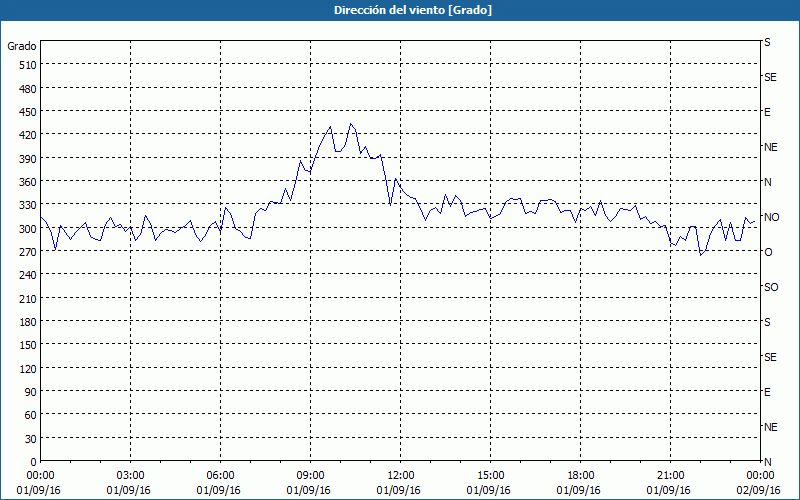This screenshot has height=500, width=800.
Task: Select the 180 degree tick label
Action: [x=28, y=322]
